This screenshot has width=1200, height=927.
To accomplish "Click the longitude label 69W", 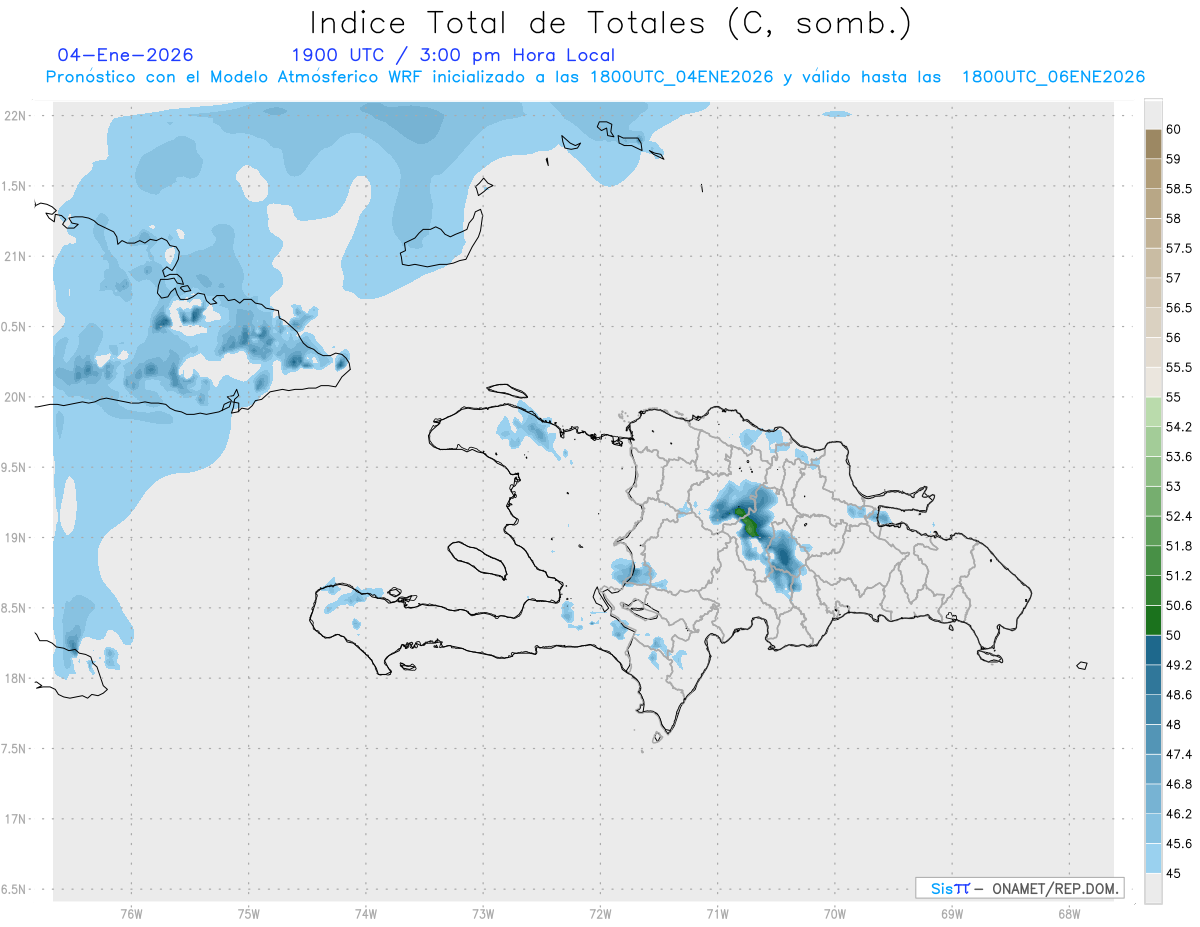I will pyautogui.click(x=952, y=914).
